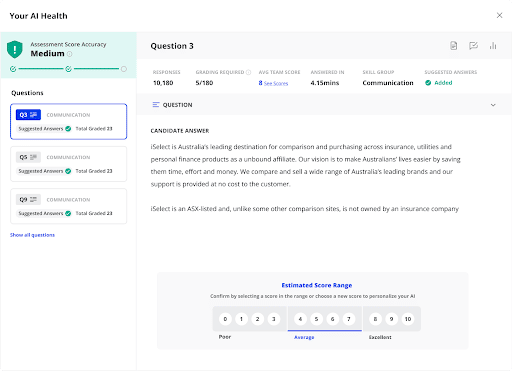Viewport: 512px width, 371px height.
Task: Select score 7
Action: point(349,319)
